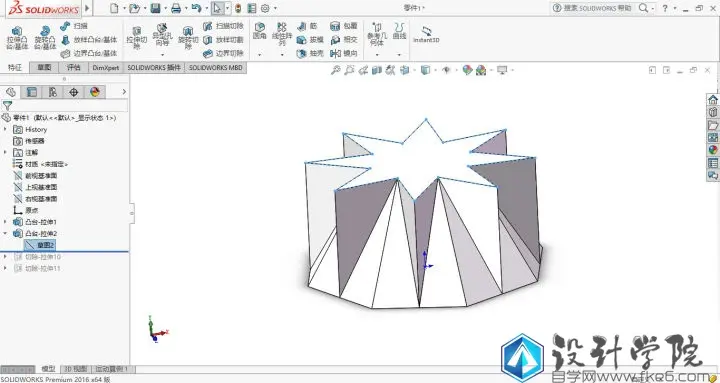This screenshot has height=383, width=720.
Task: Select 原点 (Origin) in the feature tree
Action: coord(26,210)
